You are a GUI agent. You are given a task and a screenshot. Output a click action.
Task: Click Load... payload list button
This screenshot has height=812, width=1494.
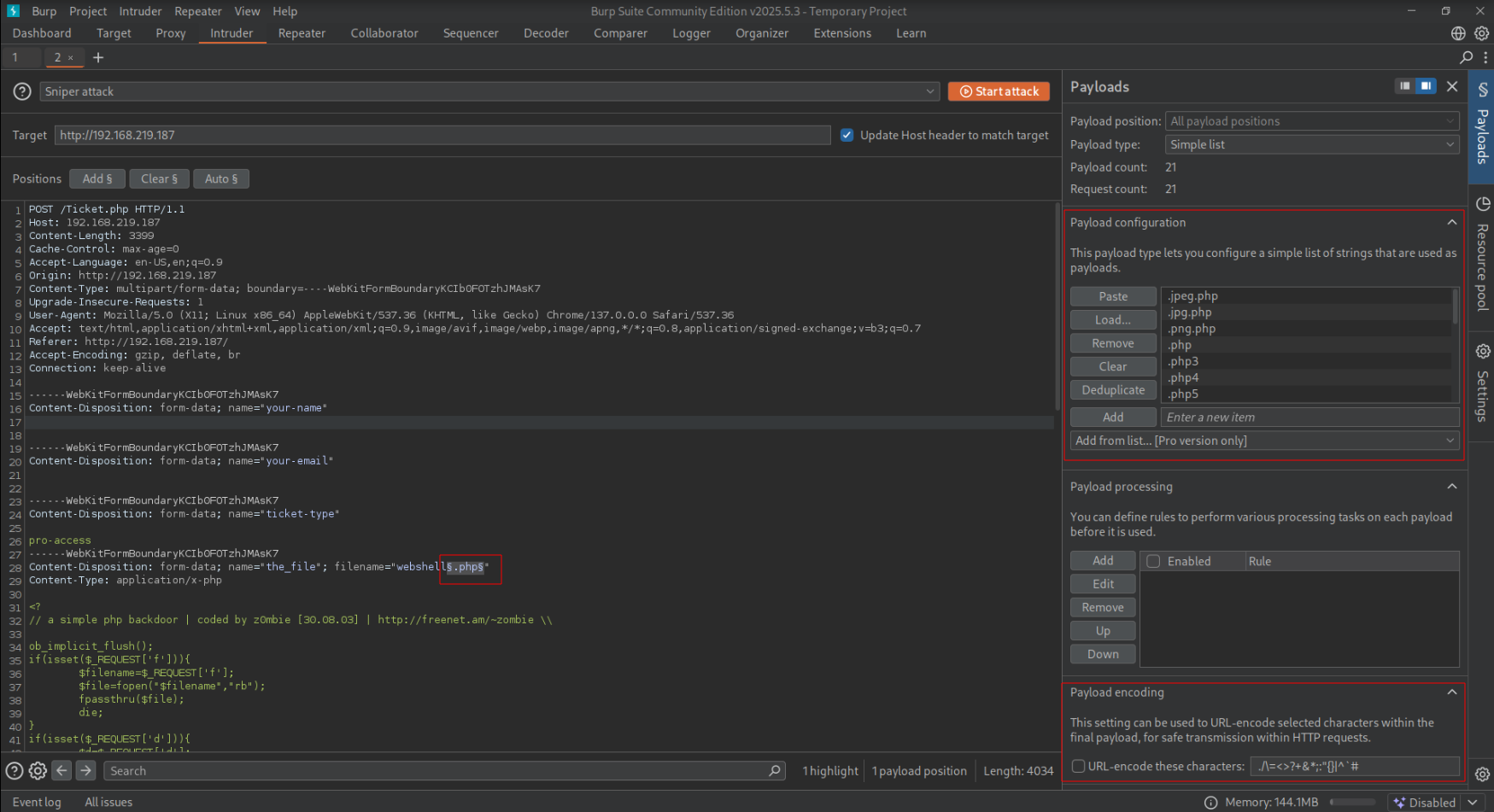(1113, 319)
